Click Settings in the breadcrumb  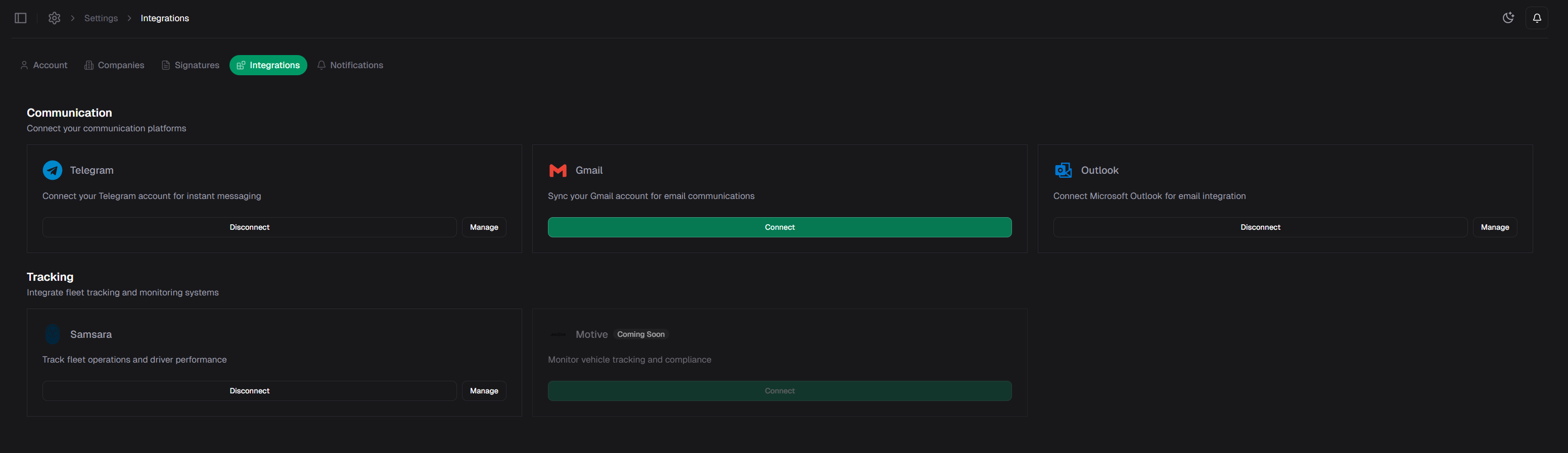pyautogui.click(x=101, y=18)
